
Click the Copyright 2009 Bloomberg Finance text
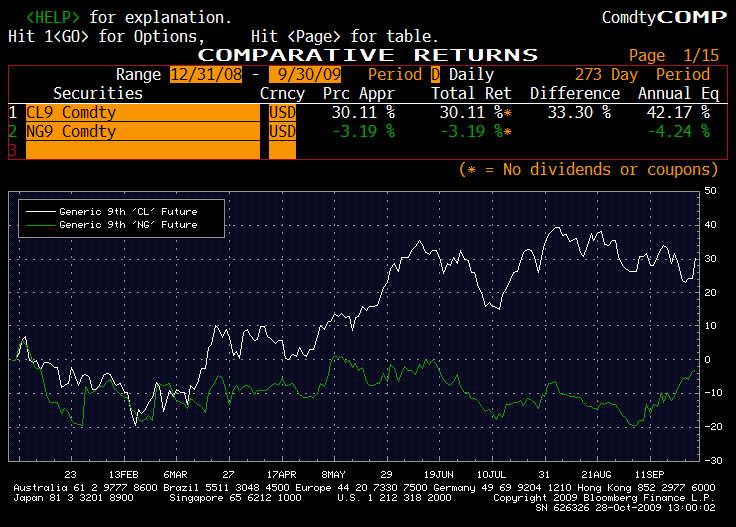coord(604,497)
